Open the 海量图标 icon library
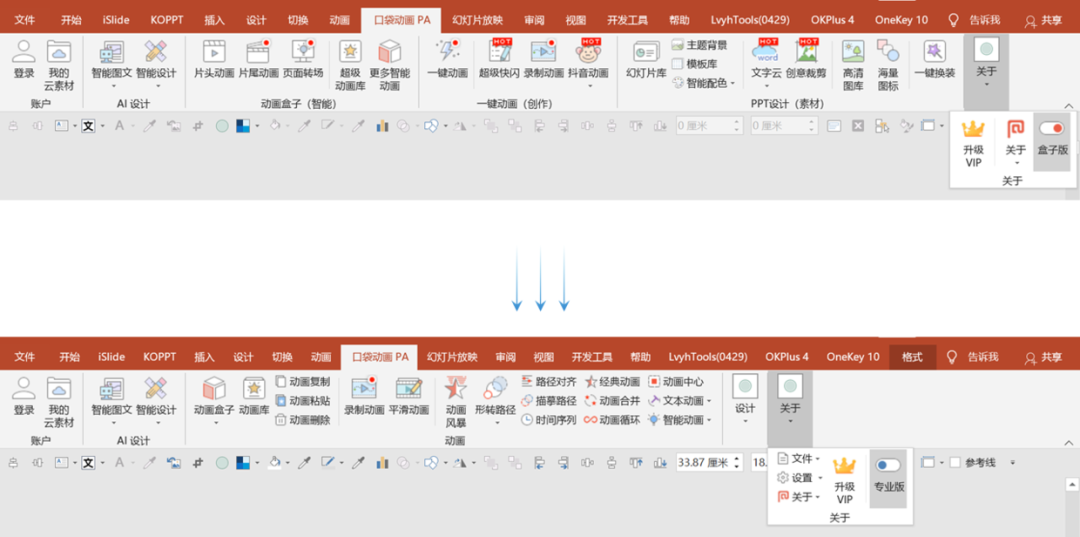The height and width of the screenshot is (537, 1080). 888,66
